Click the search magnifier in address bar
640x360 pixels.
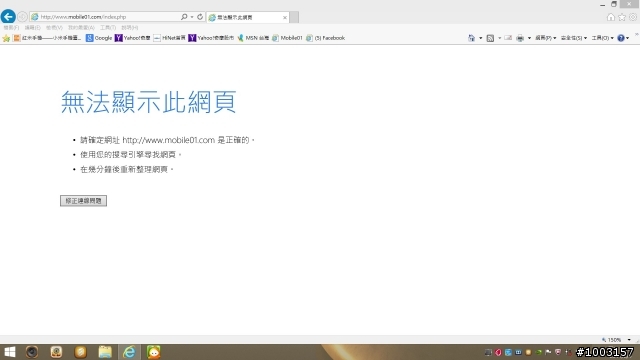tap(184, 17)
